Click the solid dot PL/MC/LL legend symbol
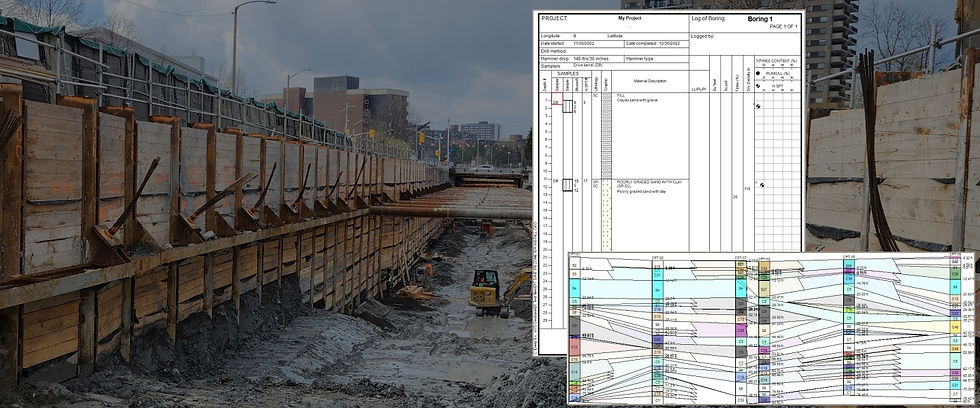The height and width of the screenshot is (408, 980). [x=758, y=73]
